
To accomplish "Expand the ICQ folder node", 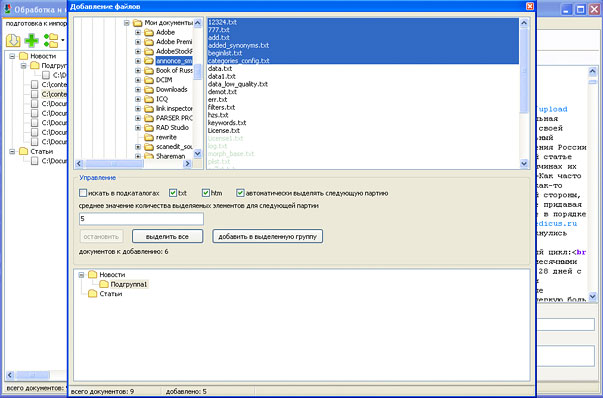I will (138, 99).
